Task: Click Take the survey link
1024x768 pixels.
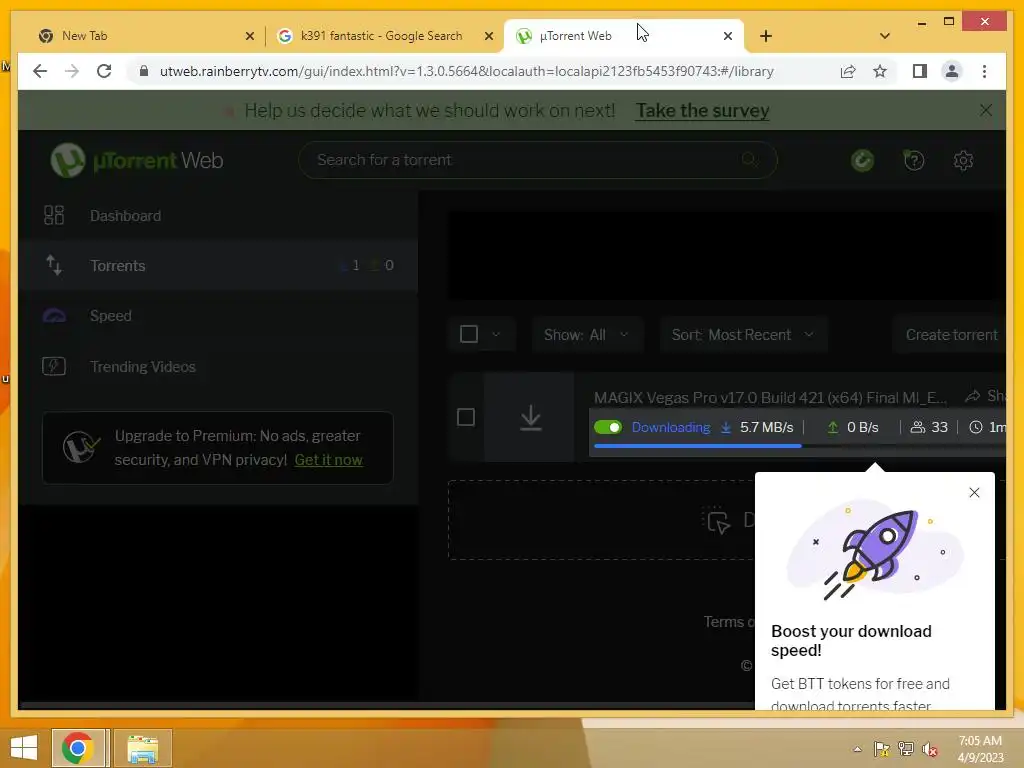Action: [x=703, y=110]
